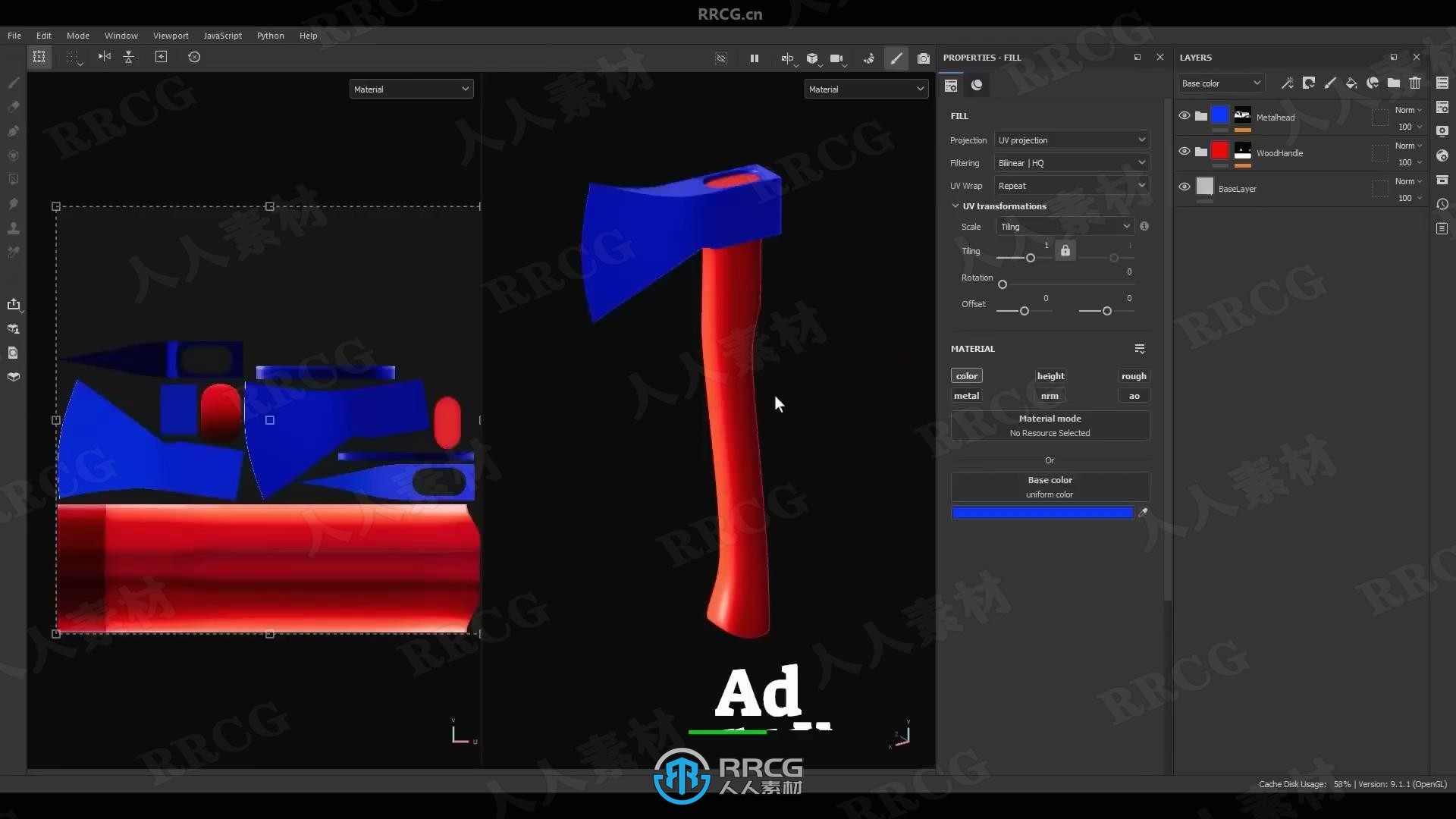Click the Base color uniform color button
The image size is (1456, 819).
1050,487
